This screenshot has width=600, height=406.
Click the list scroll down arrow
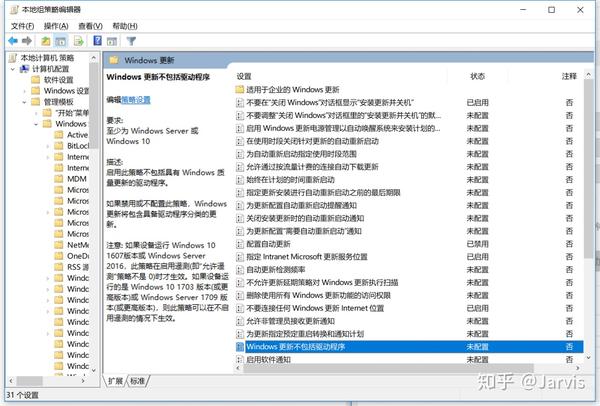coord(589,358)
